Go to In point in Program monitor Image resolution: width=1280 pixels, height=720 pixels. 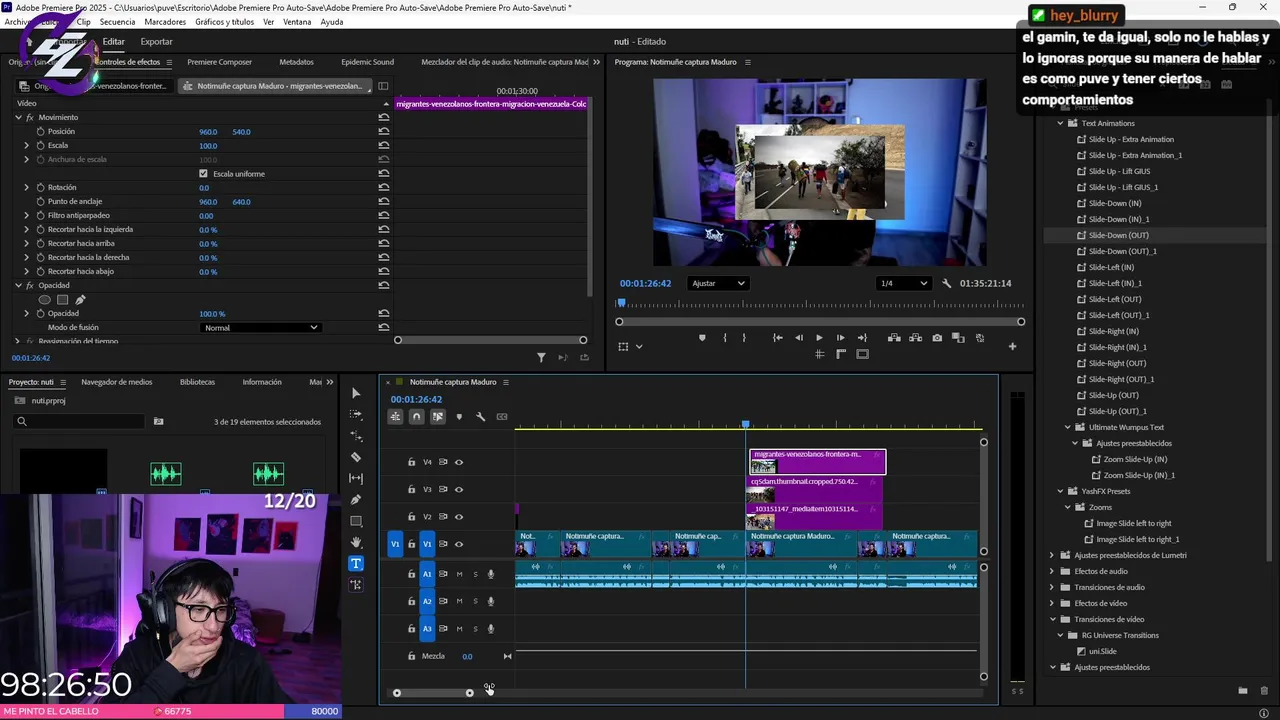[x=777, y=338]
